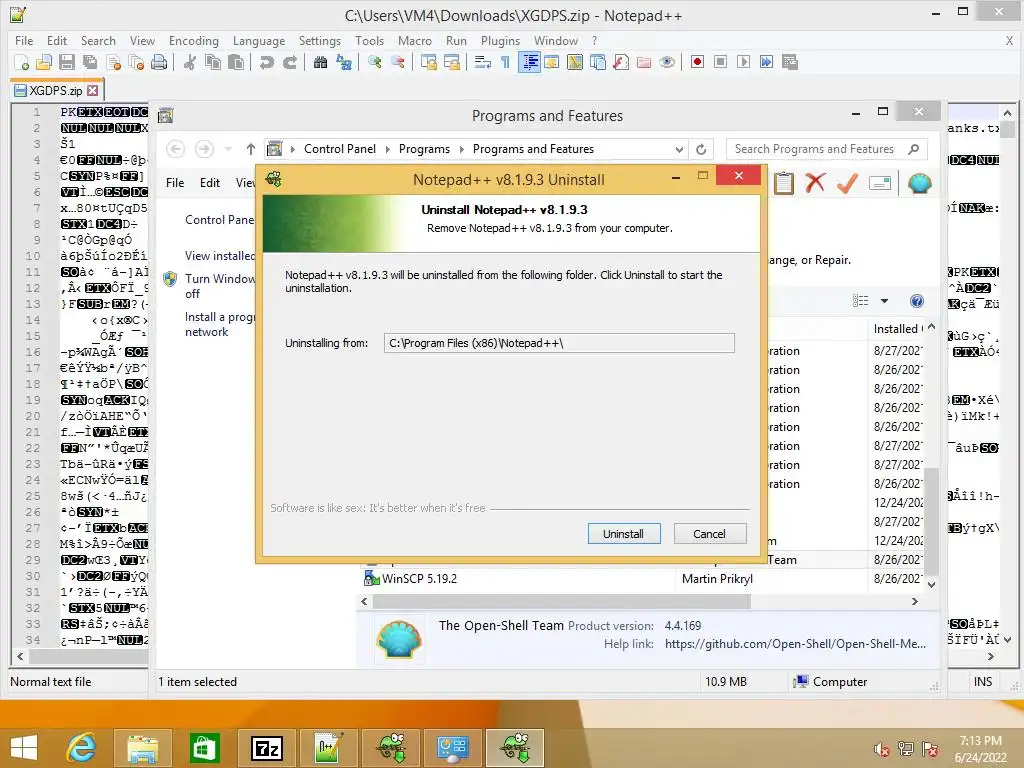Expand recent locations dropdown beside navigation arrows

(x=228, y=149)
